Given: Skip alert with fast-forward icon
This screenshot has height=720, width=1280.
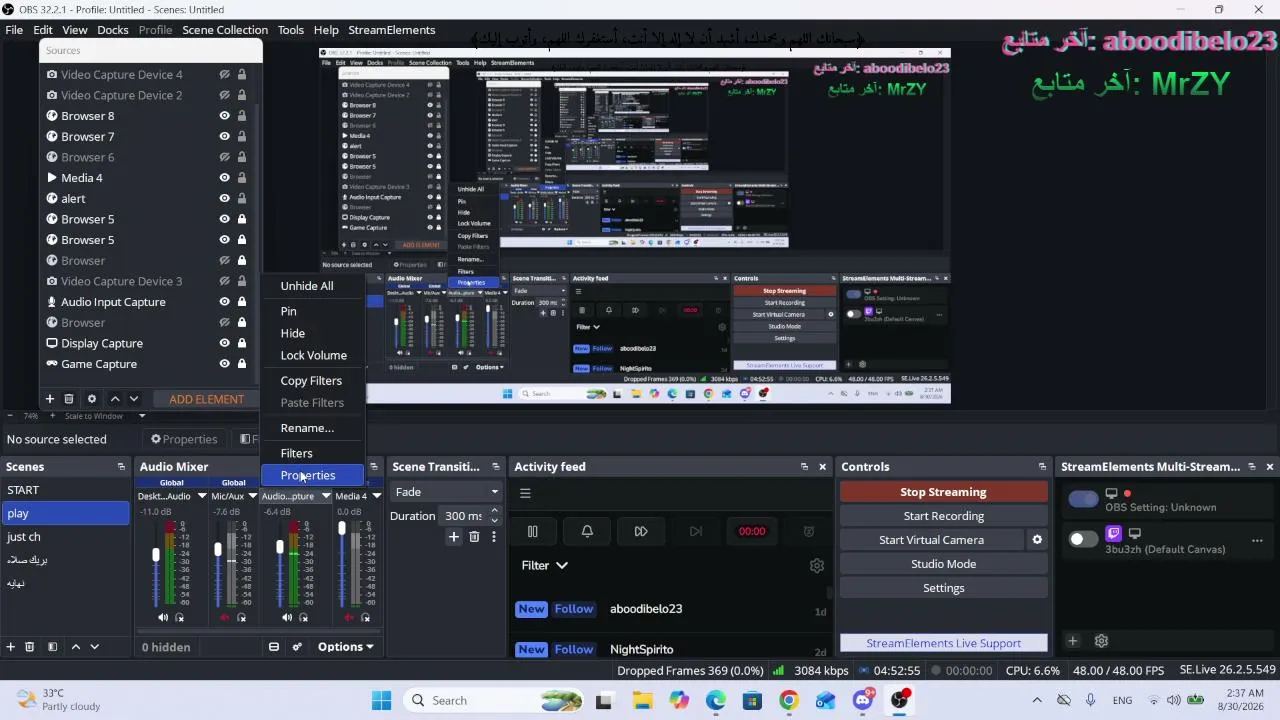Looking at the screenshot, I should click(641, 531).
